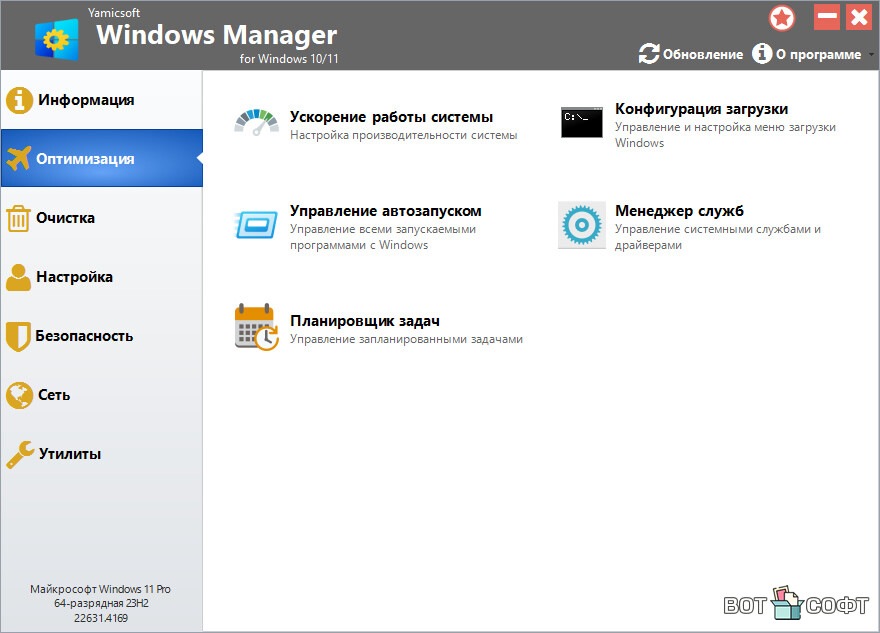Click the speedometer icon for Ускорение работы системы
This screenshot has width=880, height=633.
coord(258,122)
